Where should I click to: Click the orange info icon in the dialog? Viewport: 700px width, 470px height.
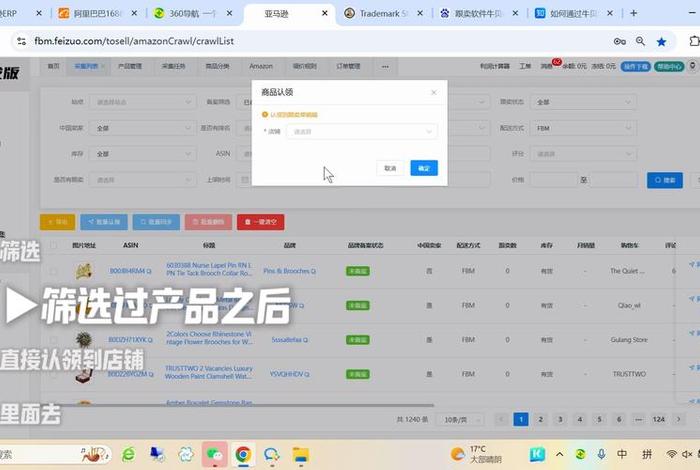coord(265,115)
